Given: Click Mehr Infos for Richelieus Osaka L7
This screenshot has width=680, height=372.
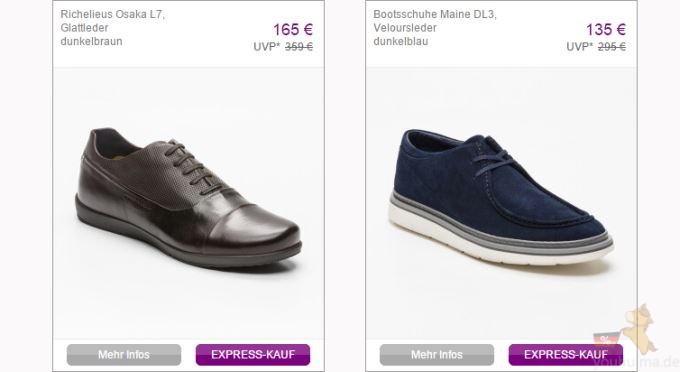Looking at the screenshot, I should [x=124, y=355].
